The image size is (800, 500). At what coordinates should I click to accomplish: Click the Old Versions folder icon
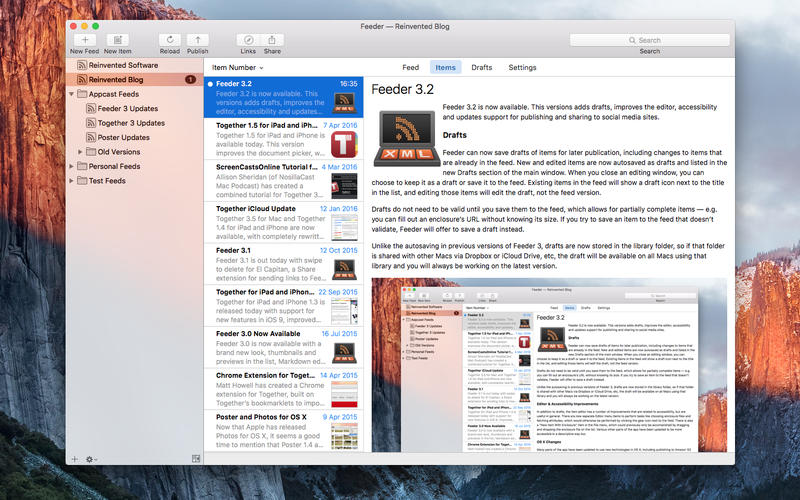91,152
